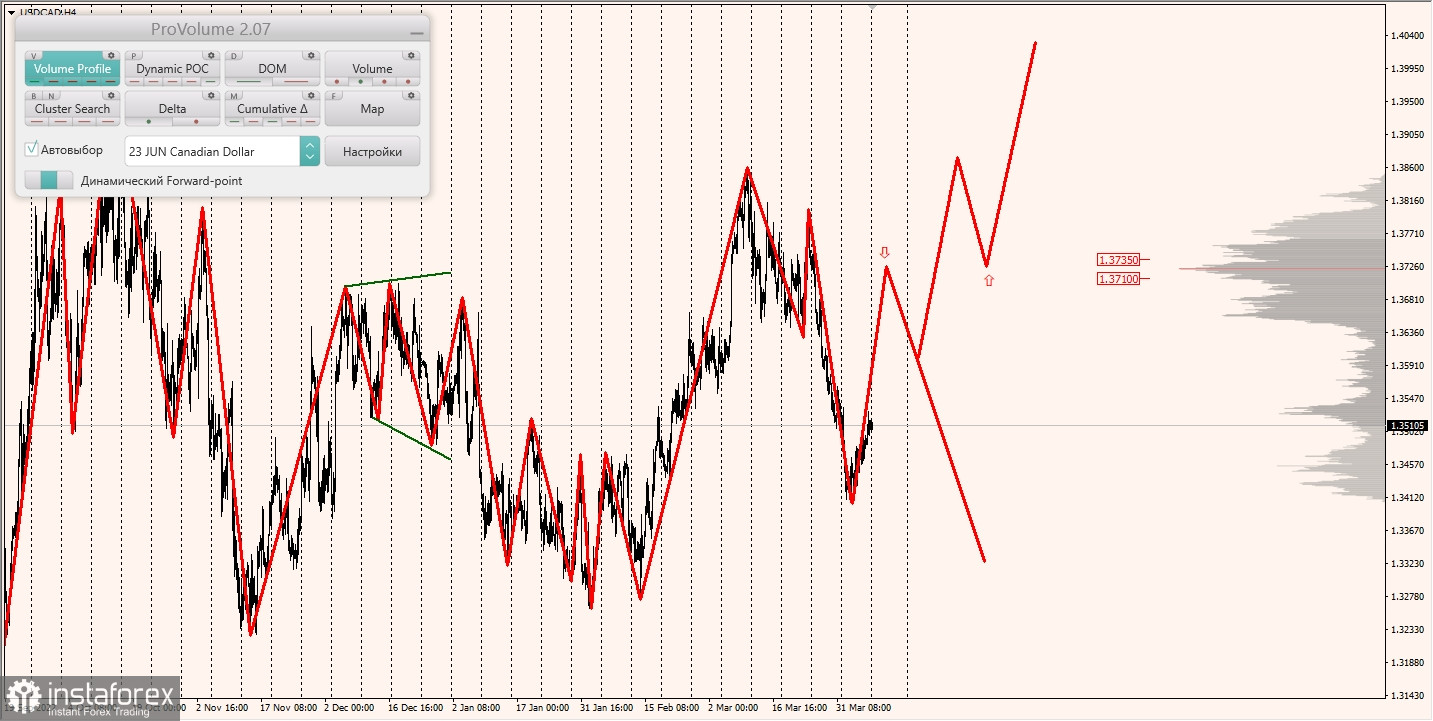
Task: Toggle the Volume button
Action: [x=372, y=68]
